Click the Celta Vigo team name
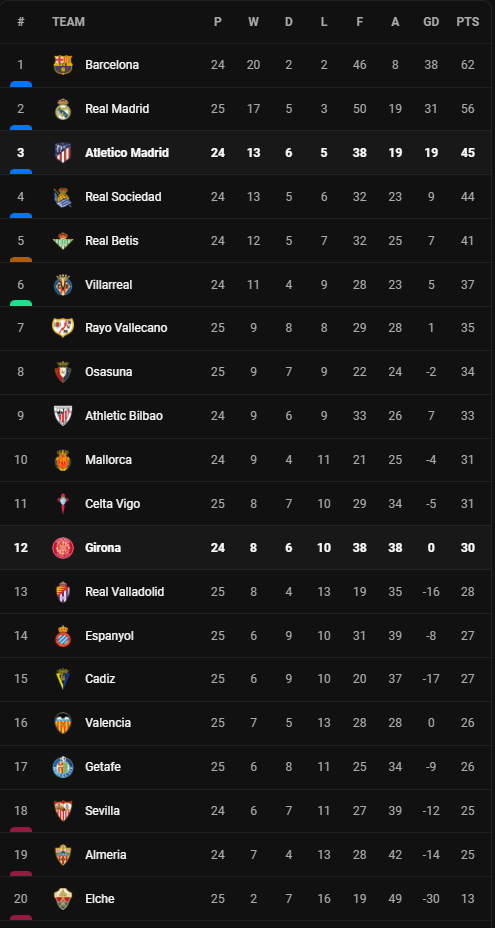Image resolution: width=495 pixels, height=928 pixels. coord(112,504)
